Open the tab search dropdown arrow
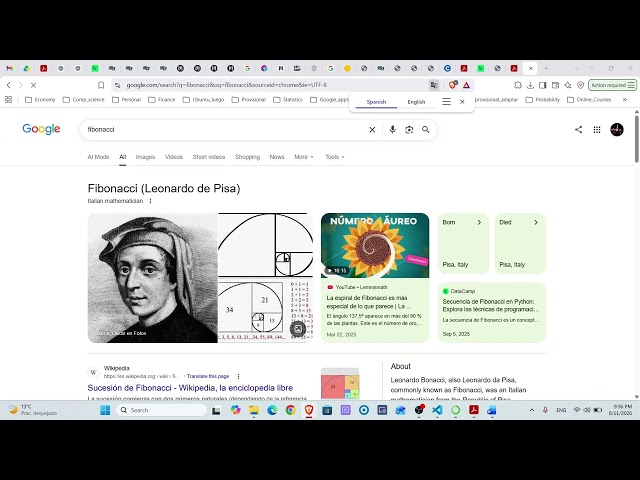The height and width of the screenshot is (480, 640). [576, 68]
